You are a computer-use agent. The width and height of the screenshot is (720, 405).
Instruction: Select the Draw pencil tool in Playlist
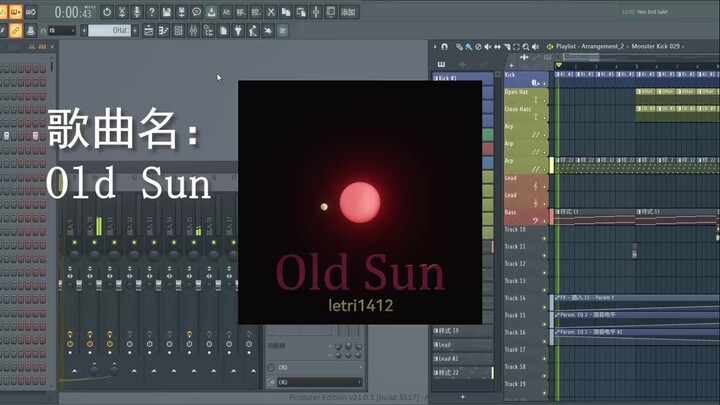459,46
